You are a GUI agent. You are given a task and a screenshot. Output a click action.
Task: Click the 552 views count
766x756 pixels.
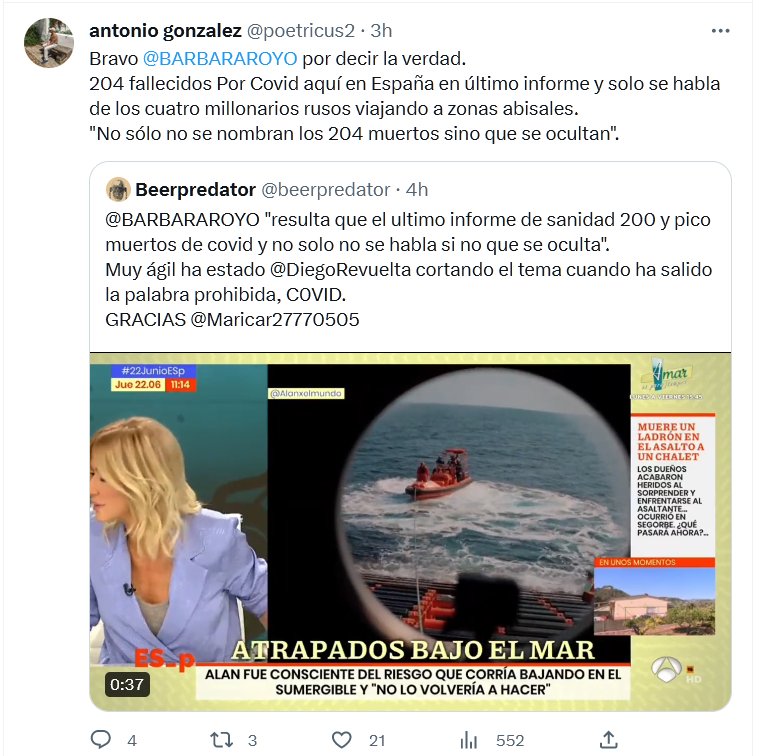510,740
